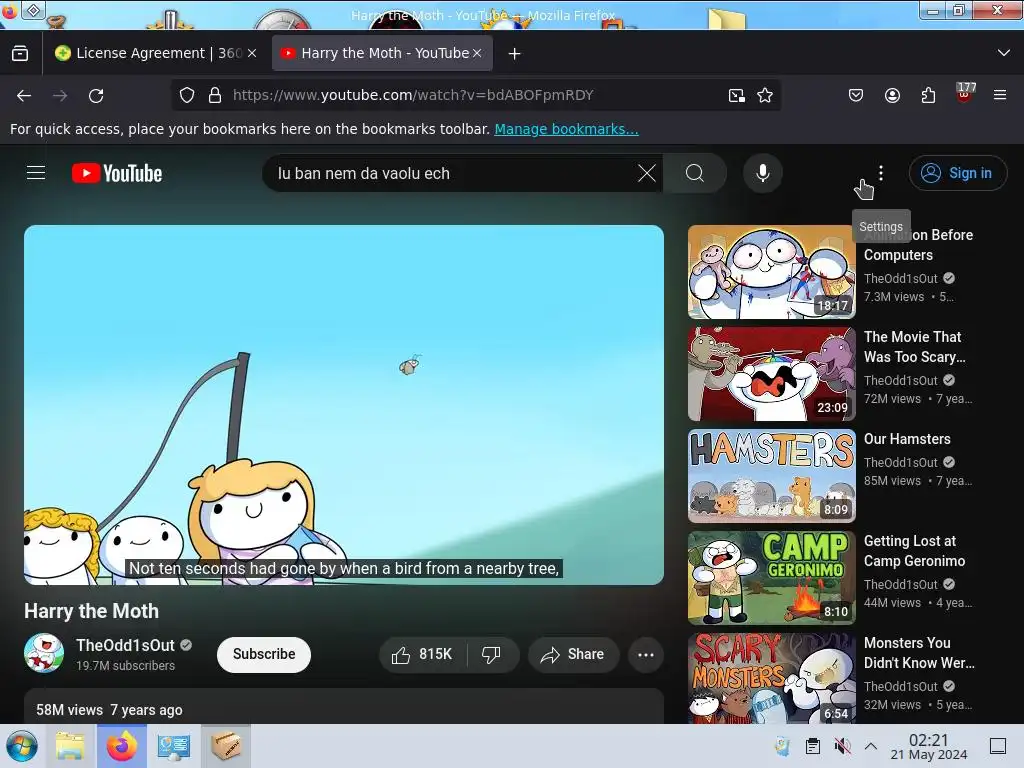The height and width of the screenshot is (768, 1024).
Task: Open a new Firefox tab
Action: tap(515, 53)
